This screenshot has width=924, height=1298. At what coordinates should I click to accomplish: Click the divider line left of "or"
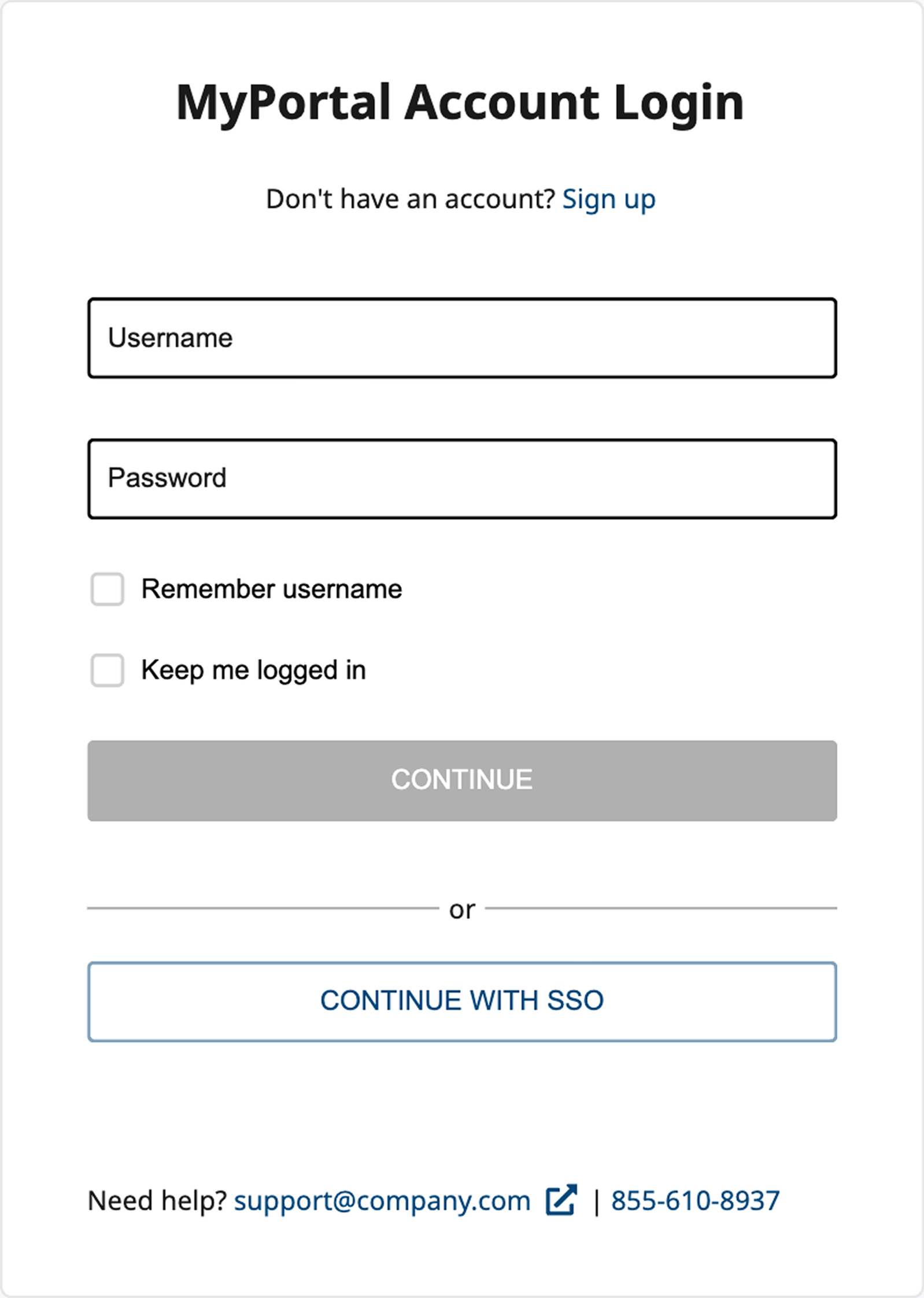point(263,909)
